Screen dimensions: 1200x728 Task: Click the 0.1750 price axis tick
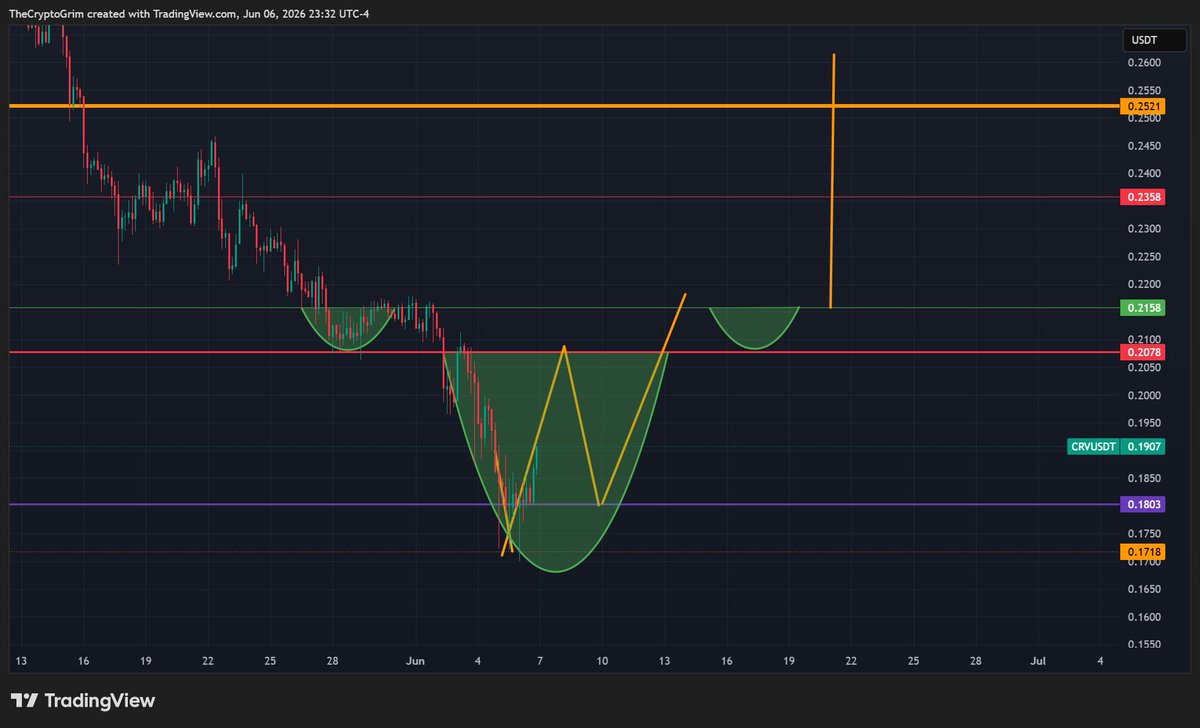(x=1144, y=534)
